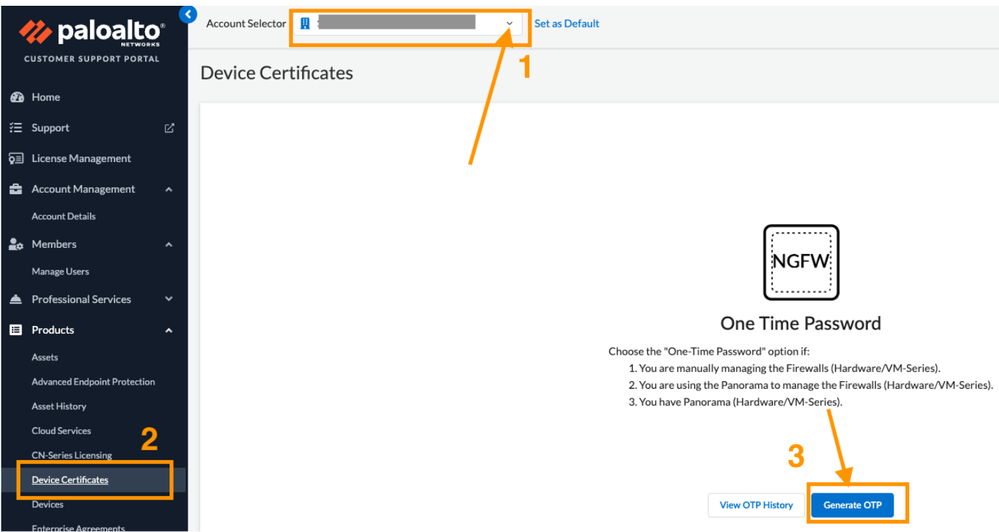
Task: Click Generate OTP button
Action: tap(852, 505)
